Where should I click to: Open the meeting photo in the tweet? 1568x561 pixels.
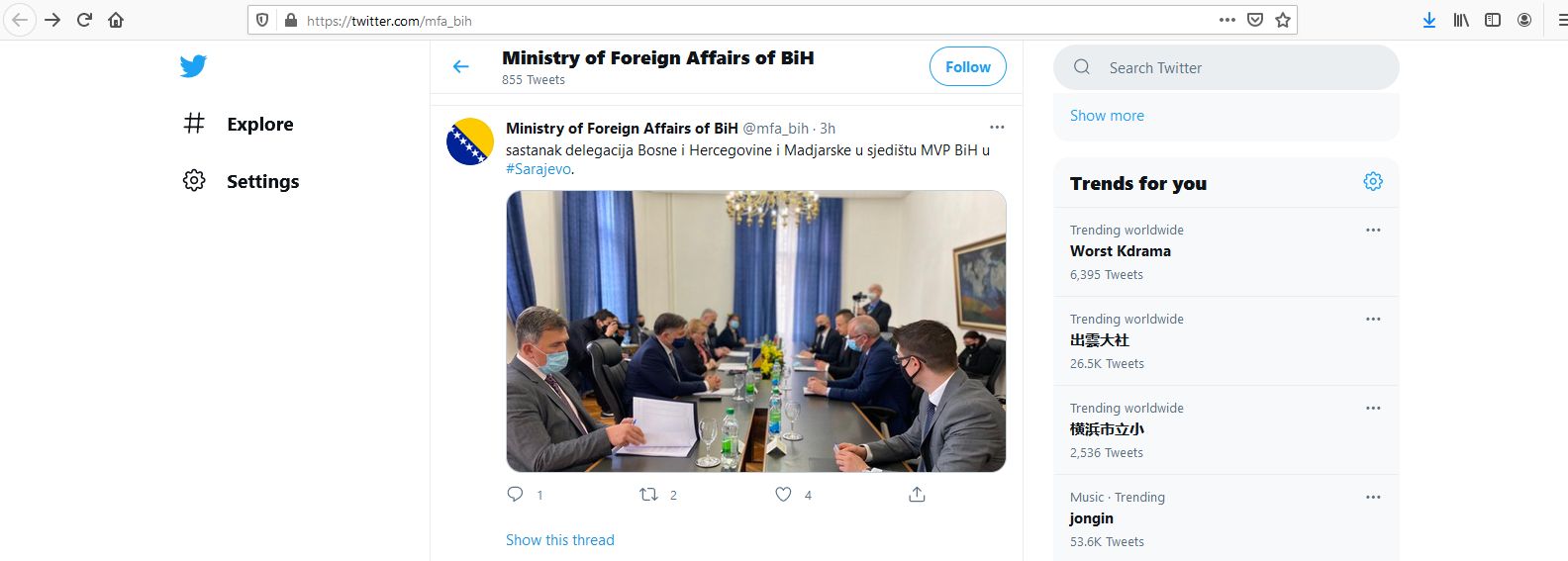[x=756, y=330]
